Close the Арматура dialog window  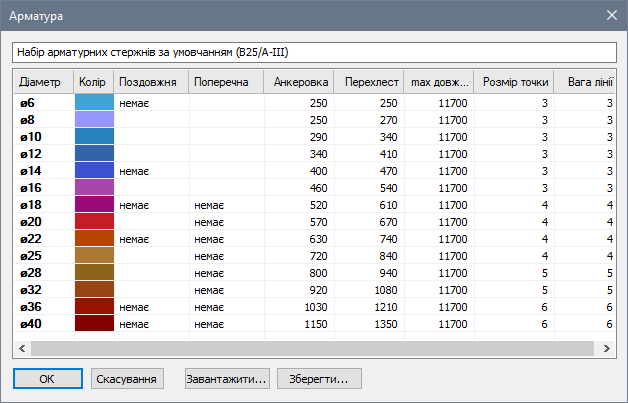(x=611, y=15)
